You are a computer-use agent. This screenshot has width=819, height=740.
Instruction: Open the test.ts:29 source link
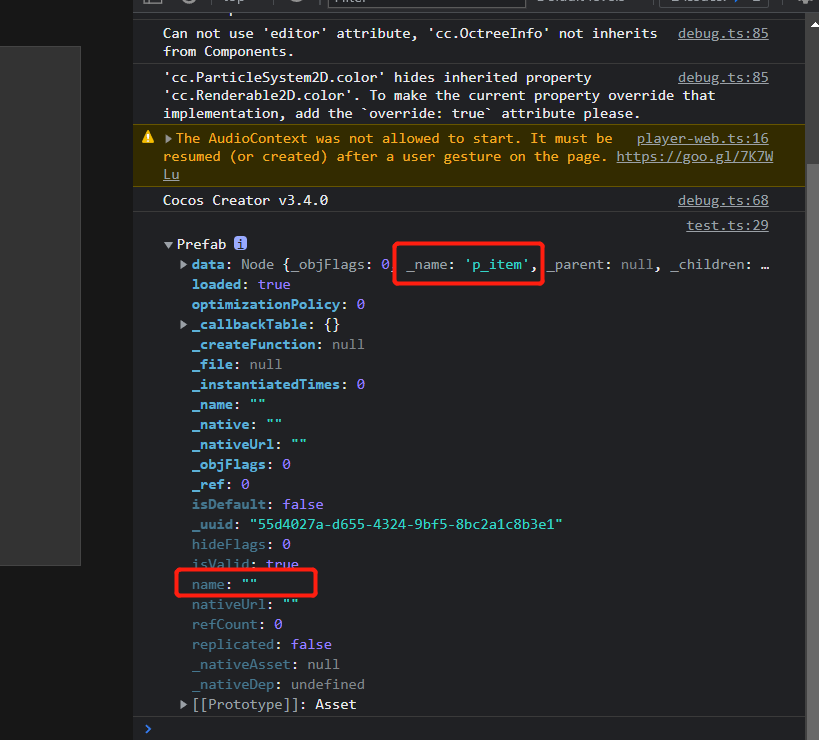tap(727, 226)
